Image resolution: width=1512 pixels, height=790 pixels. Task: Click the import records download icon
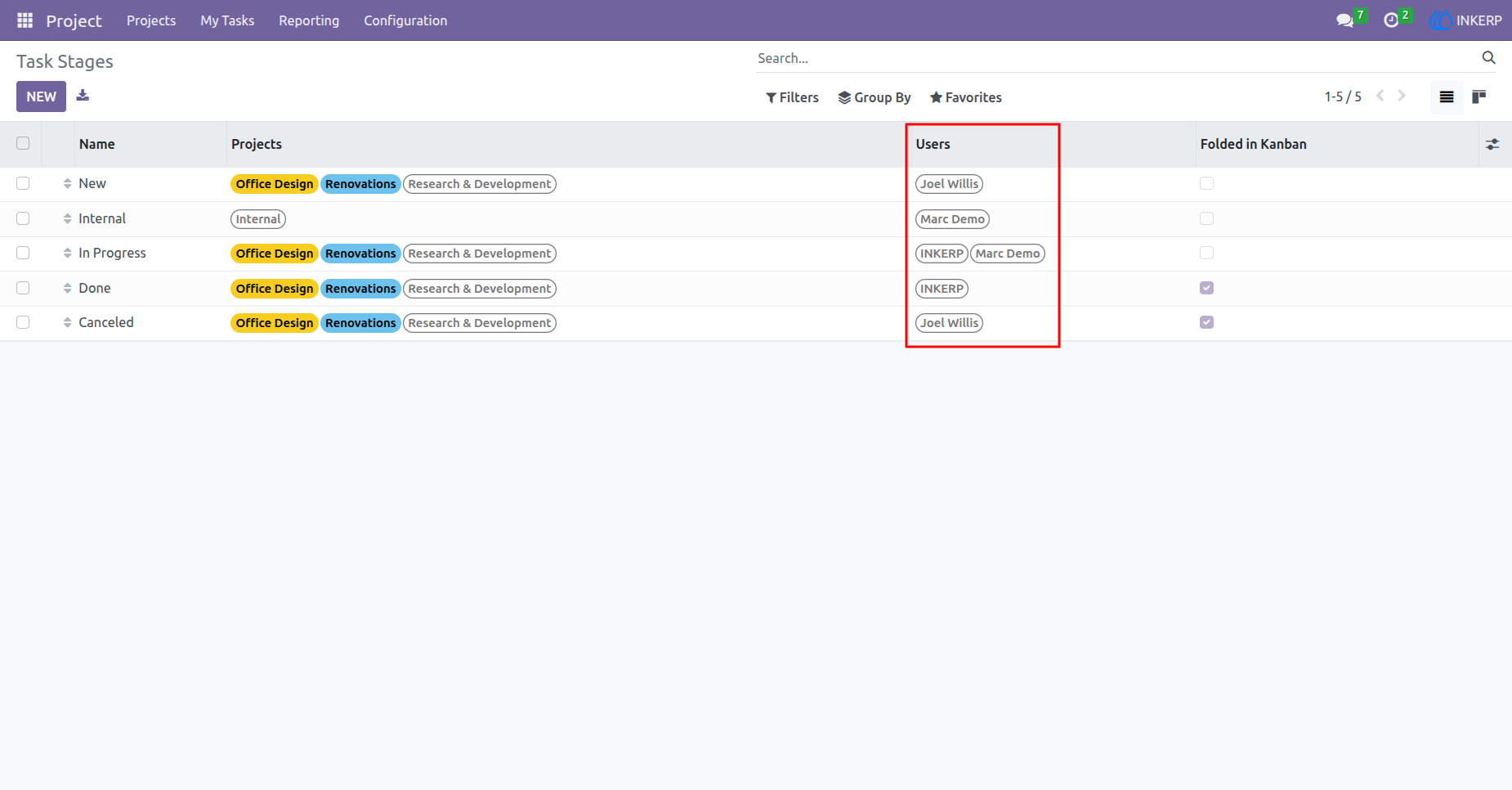click(83, 96)
